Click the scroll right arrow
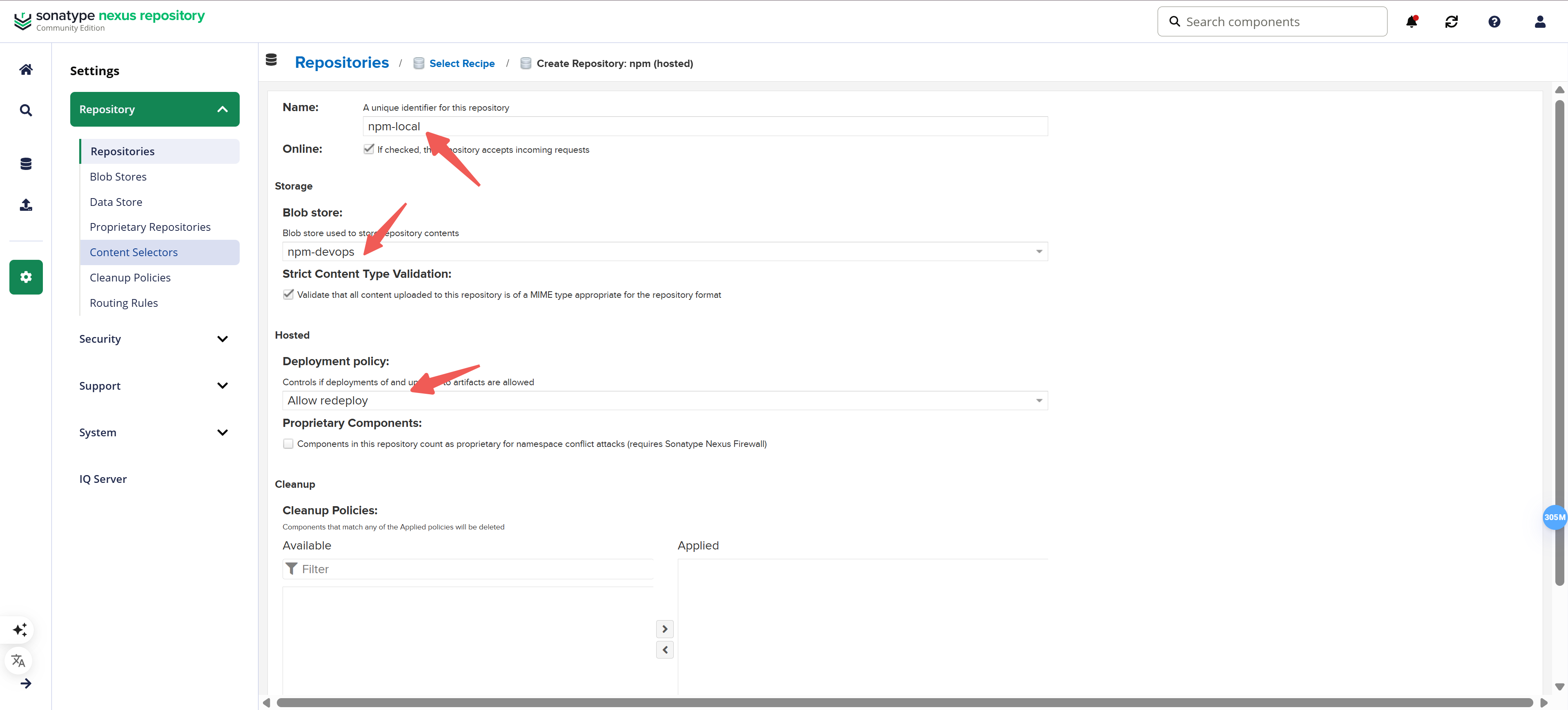The width and height of the screenshot is (1568, 710). tap(1543, 703)
